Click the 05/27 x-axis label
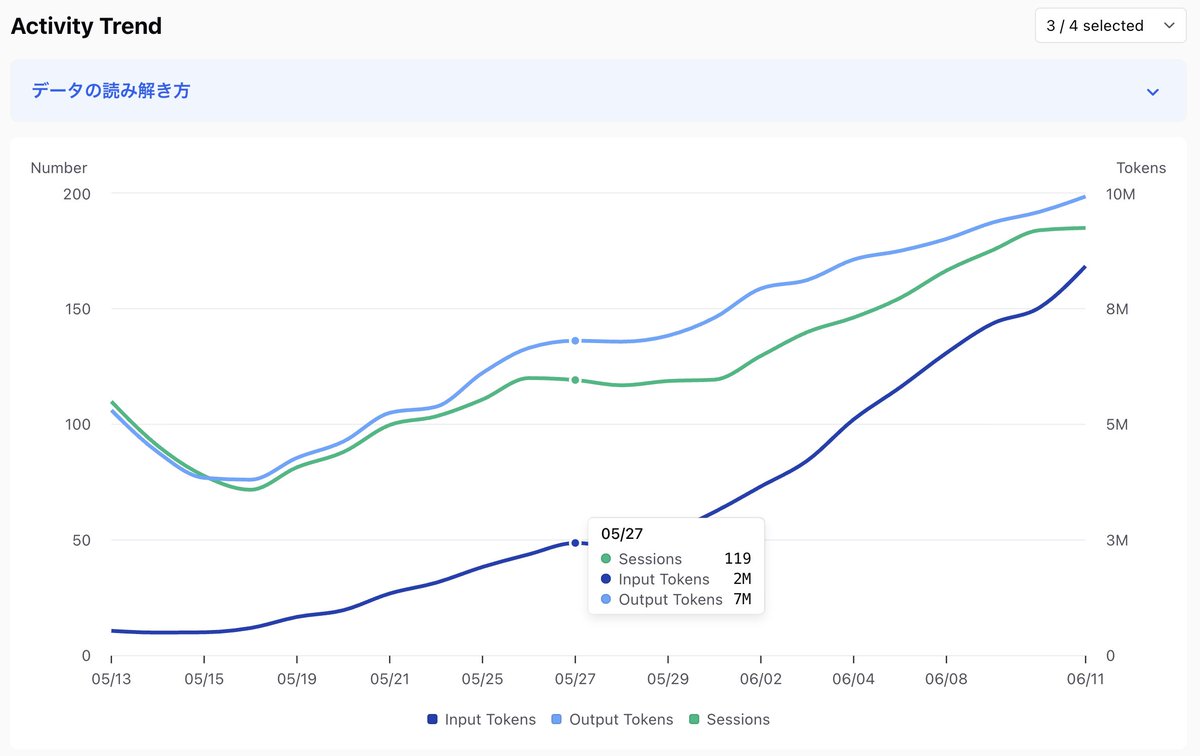Viewport: 1200px width, 756px height. pos(575,678)
